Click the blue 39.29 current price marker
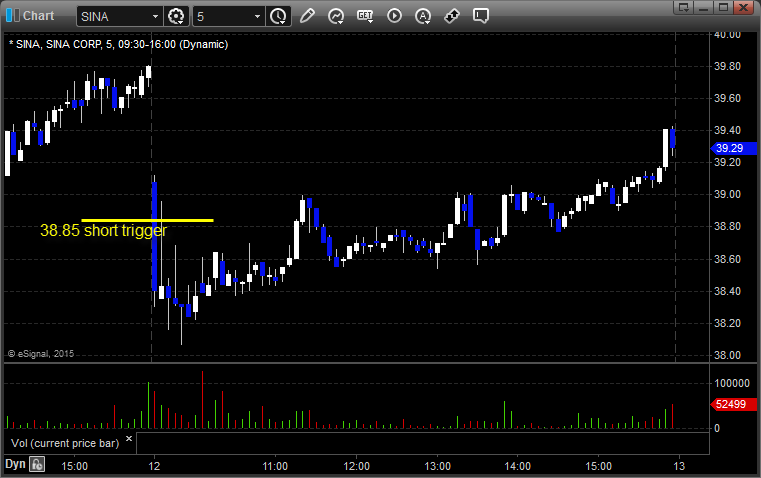The image size is (761, 478). point(734,148)
